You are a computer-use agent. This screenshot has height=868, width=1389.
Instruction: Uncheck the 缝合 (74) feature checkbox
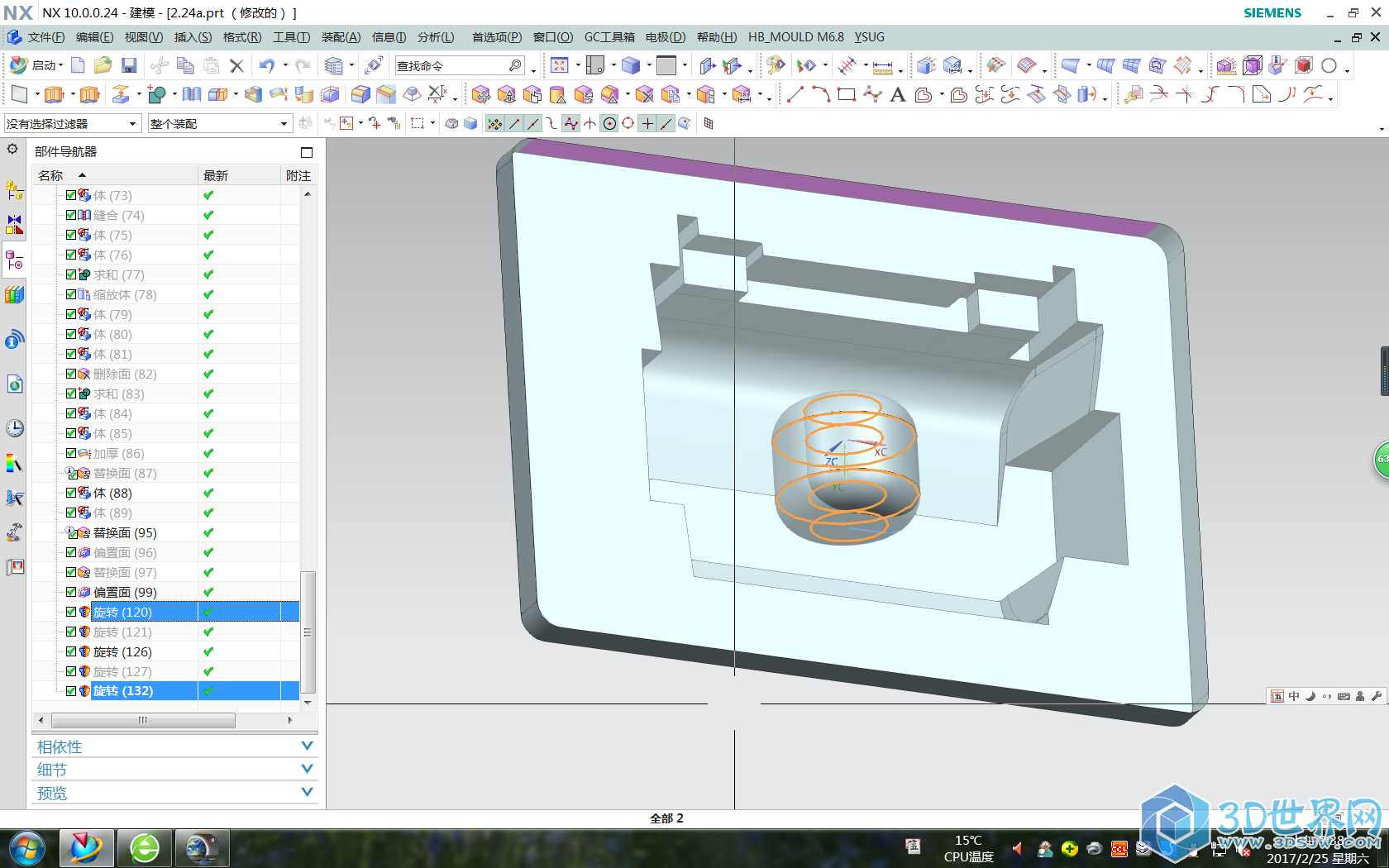point(71,215)
